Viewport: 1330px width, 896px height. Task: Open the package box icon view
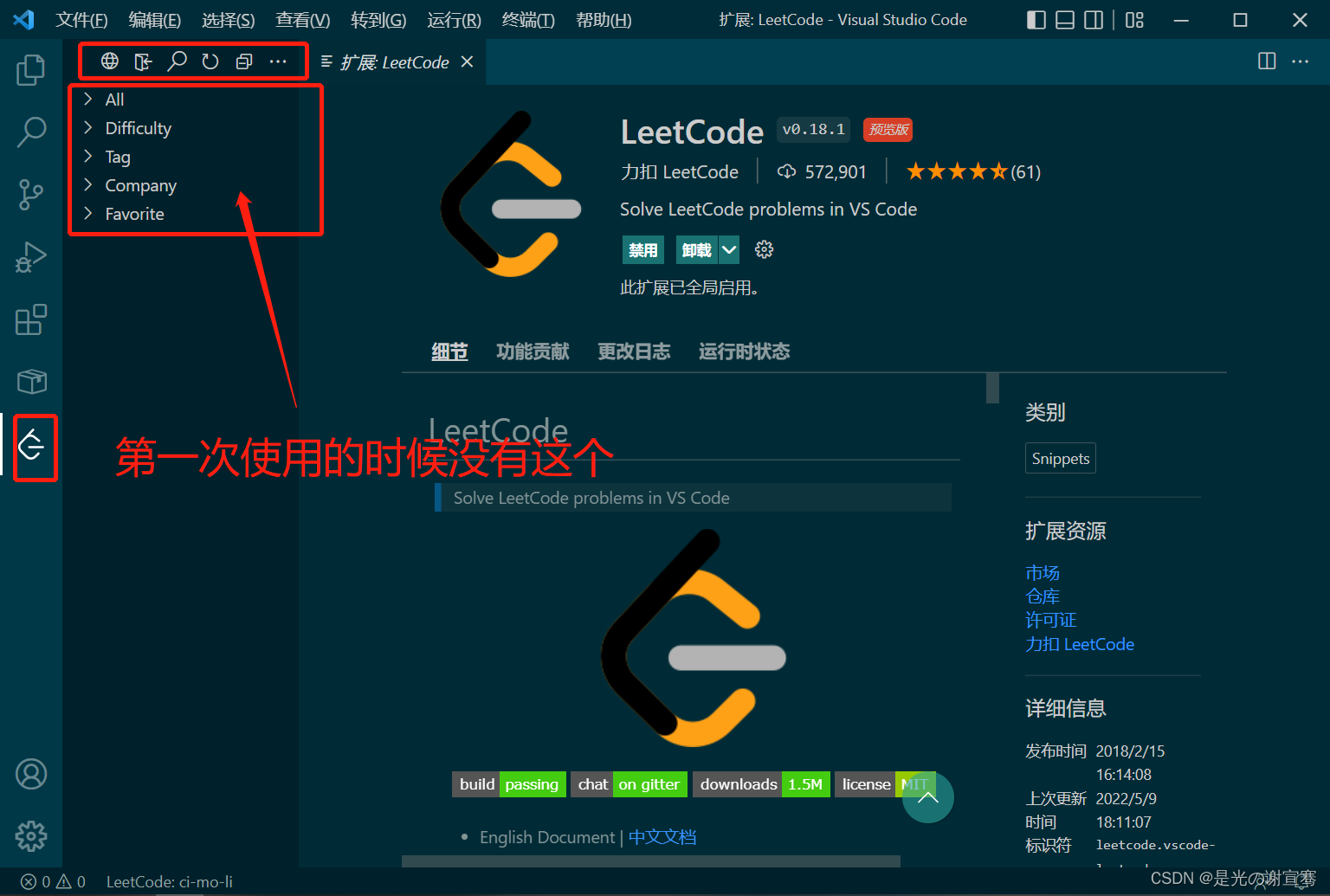click(x=31, y=382)
